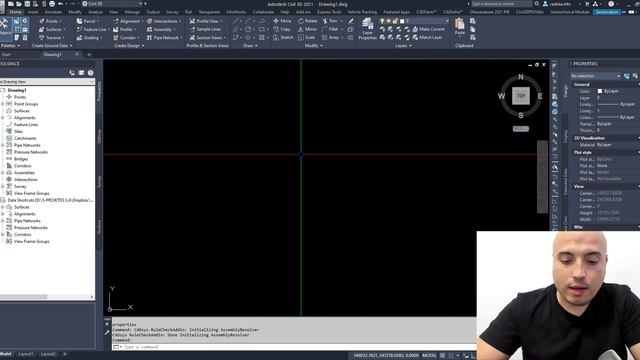Switch to the Layout1 tab
640x360 pixels.
[x=26, y=354]
